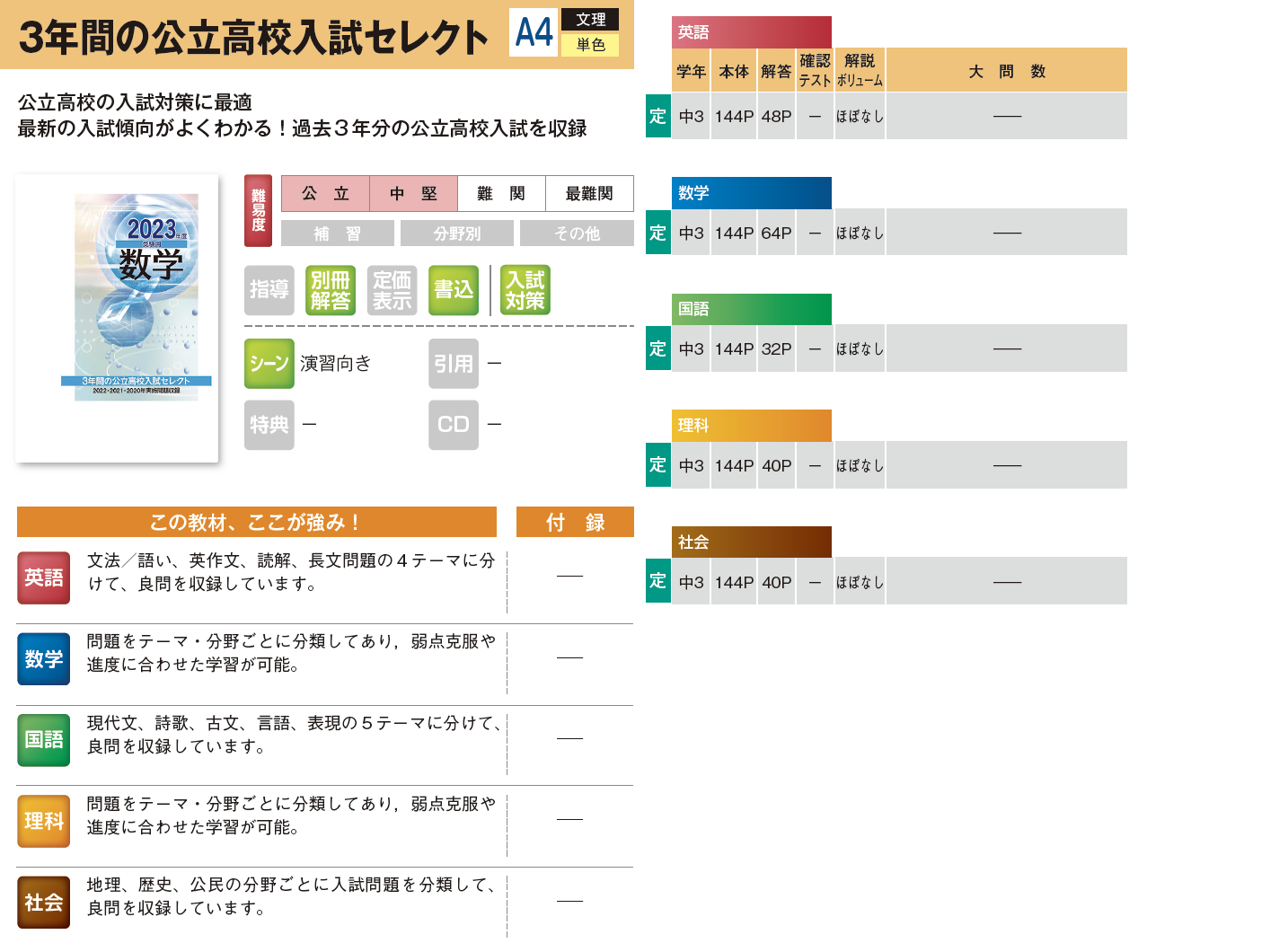Viewport: 1288px width, 952px height.
Task: Select the 難関 difficulty level
Action: [501, 193]
